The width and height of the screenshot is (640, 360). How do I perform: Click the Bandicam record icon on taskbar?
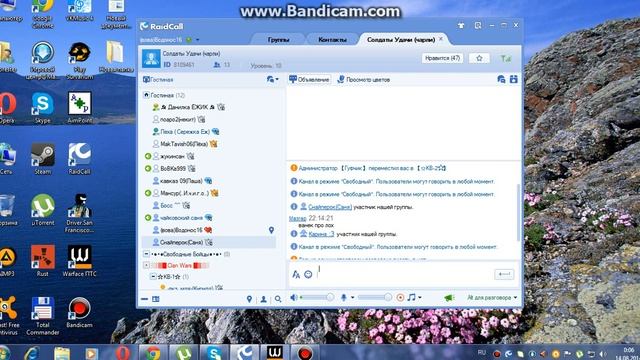tap(304, 353)
